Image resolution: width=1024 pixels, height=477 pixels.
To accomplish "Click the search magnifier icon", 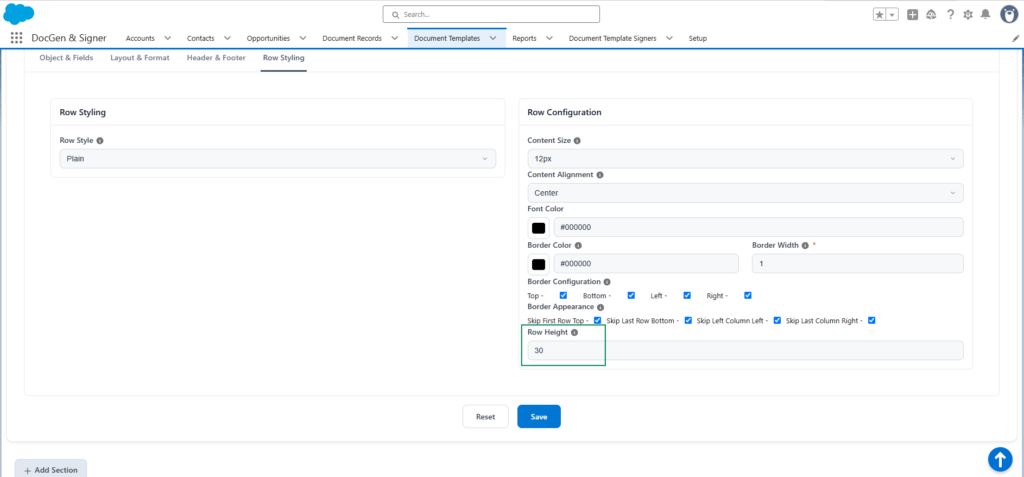I will tap(396, 14).
